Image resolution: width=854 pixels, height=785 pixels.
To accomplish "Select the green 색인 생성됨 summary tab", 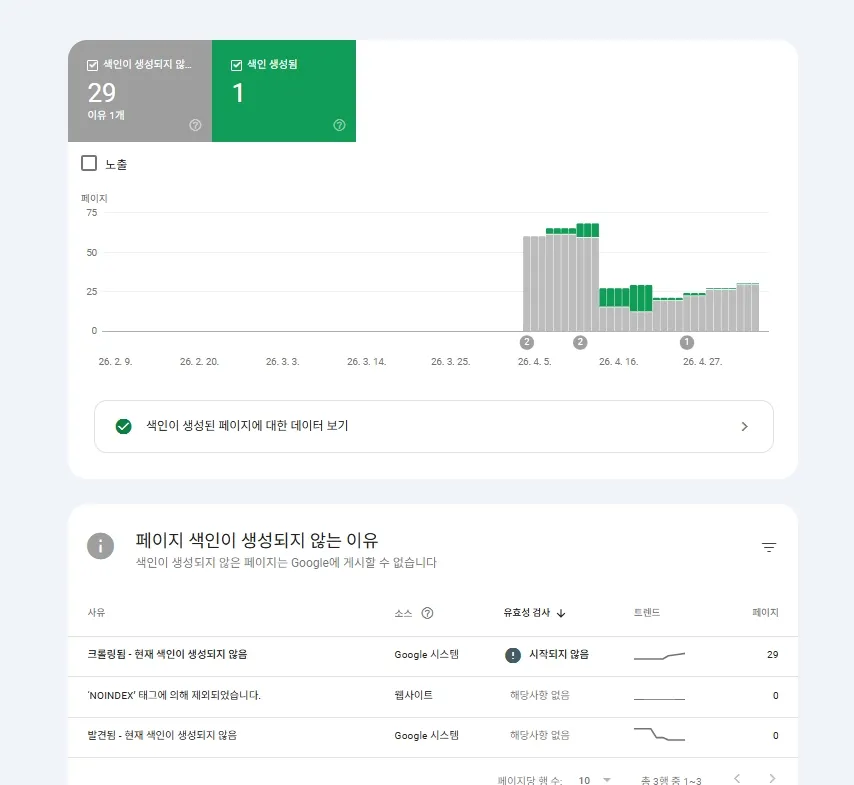I will tap(284, 91).
